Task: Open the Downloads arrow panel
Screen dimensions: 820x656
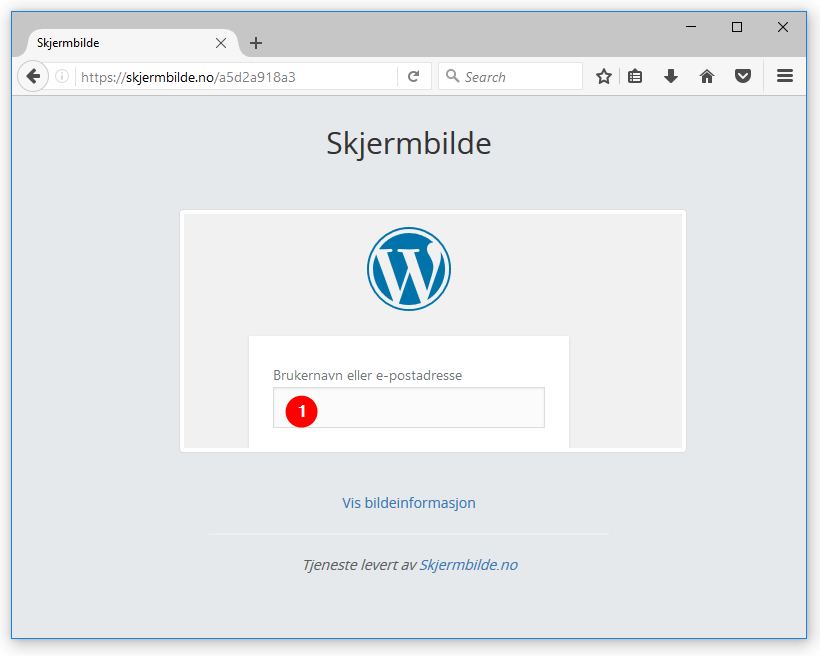Action: [671, 77]
